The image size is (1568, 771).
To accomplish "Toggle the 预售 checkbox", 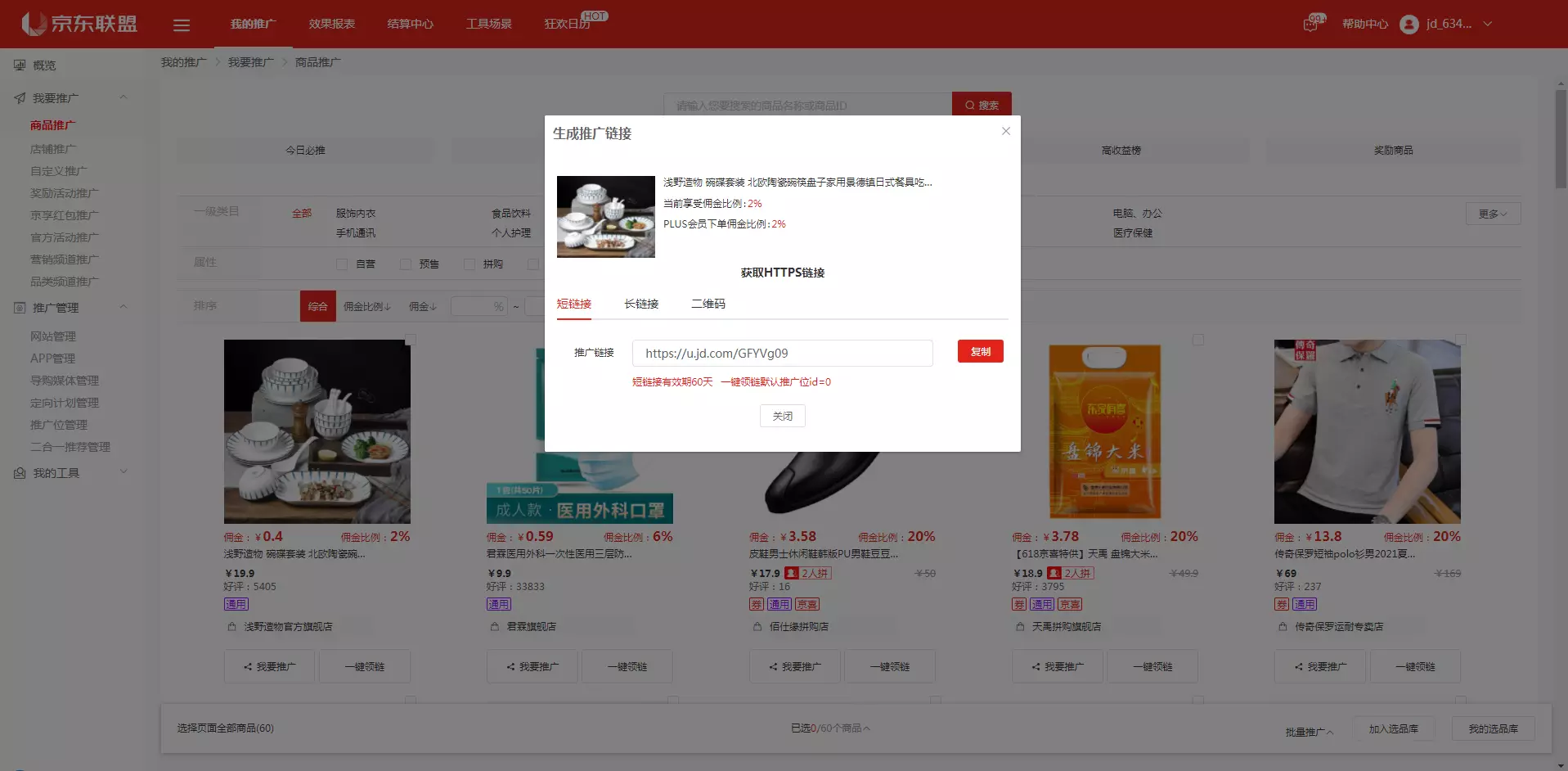I will click(405, 264).
